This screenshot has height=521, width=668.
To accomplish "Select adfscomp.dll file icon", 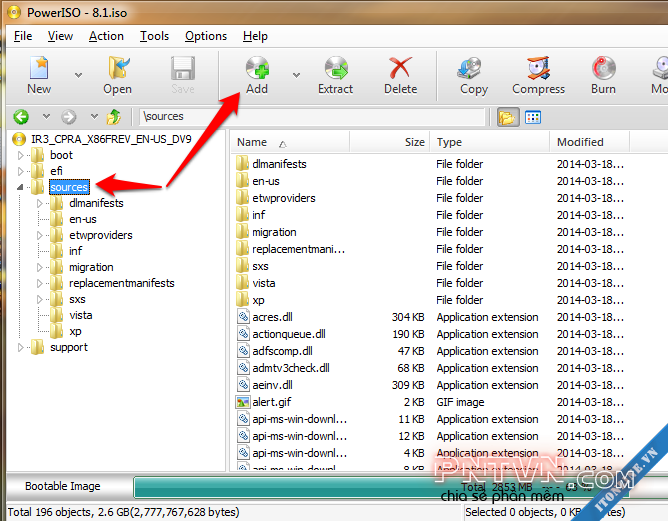I will (243, 351).
